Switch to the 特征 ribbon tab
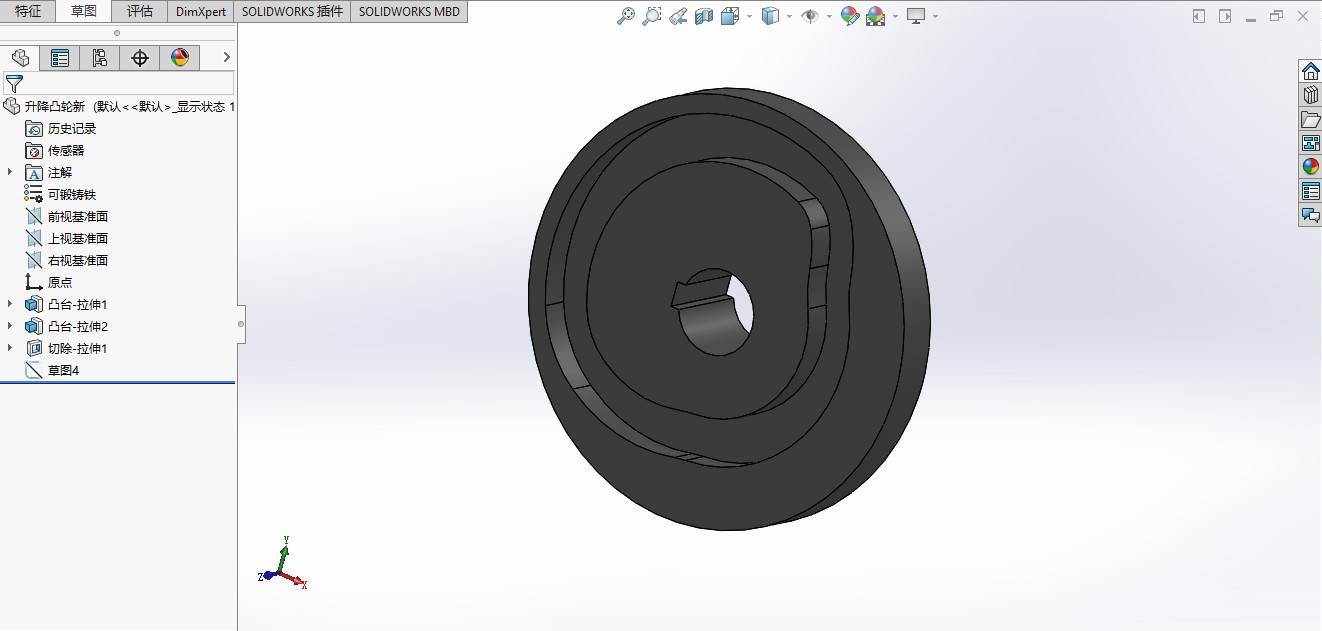 click(28, 12)
